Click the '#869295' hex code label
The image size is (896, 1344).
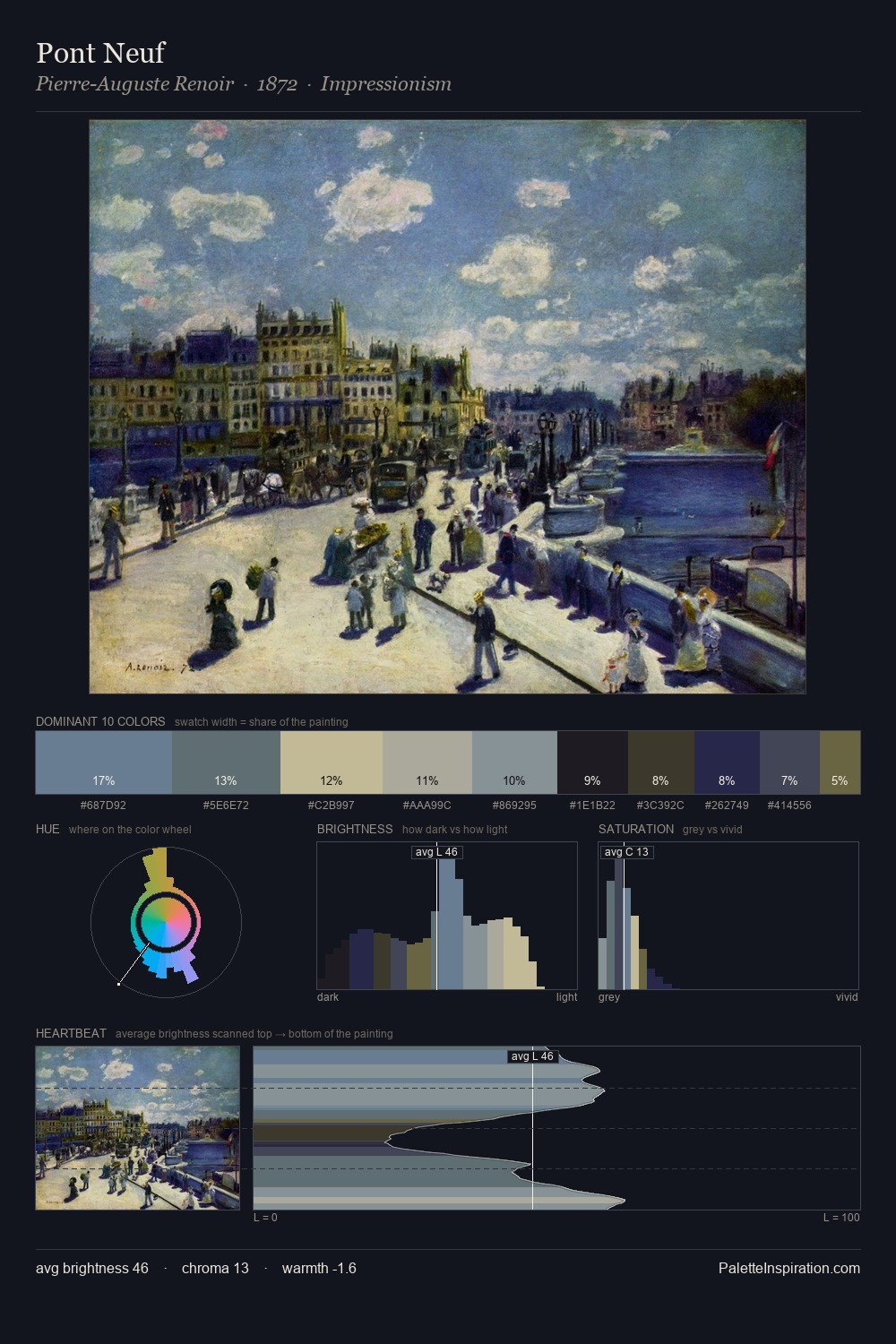click(514, 806)
